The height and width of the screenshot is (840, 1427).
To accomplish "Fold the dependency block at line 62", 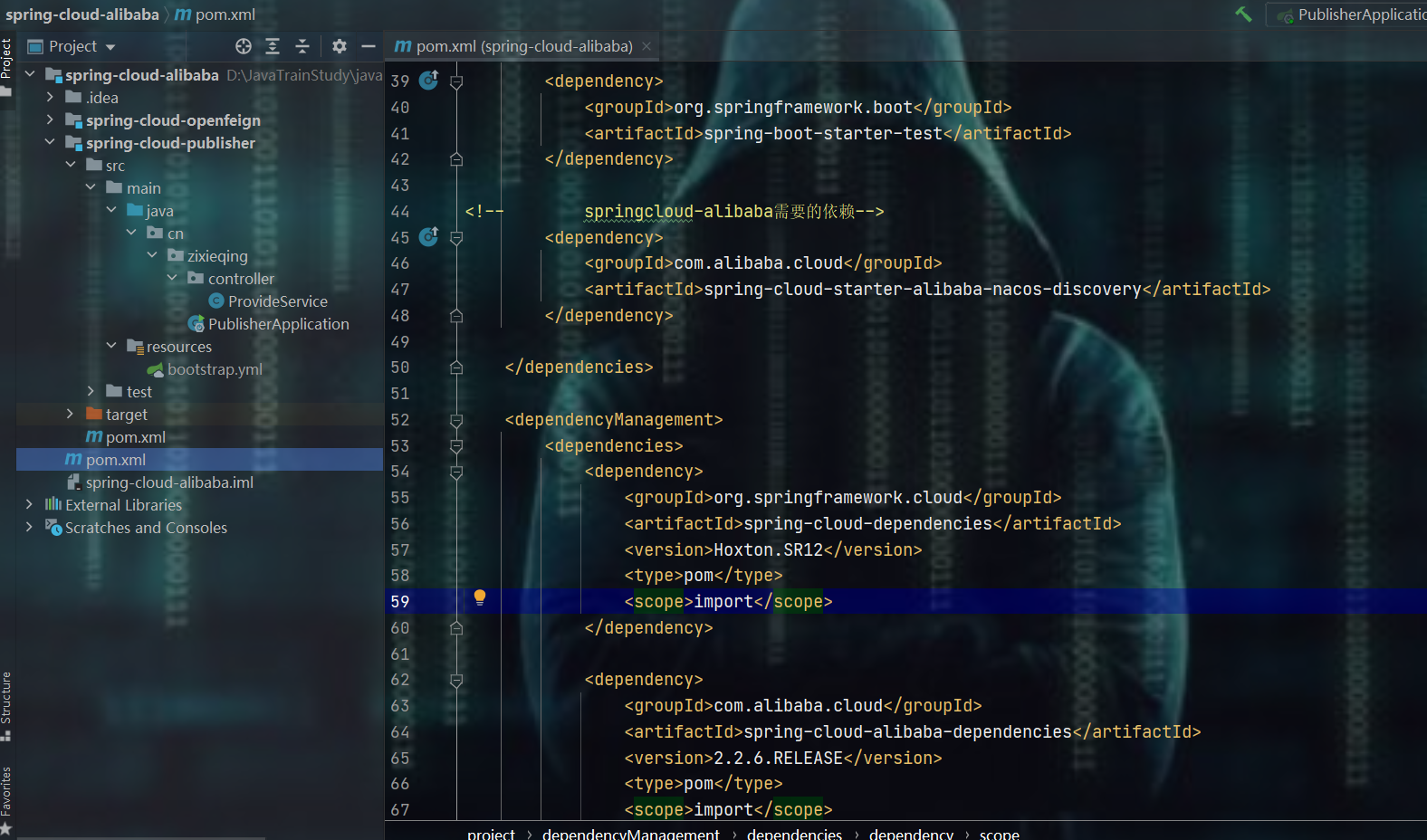I will [x=456, y=680].
